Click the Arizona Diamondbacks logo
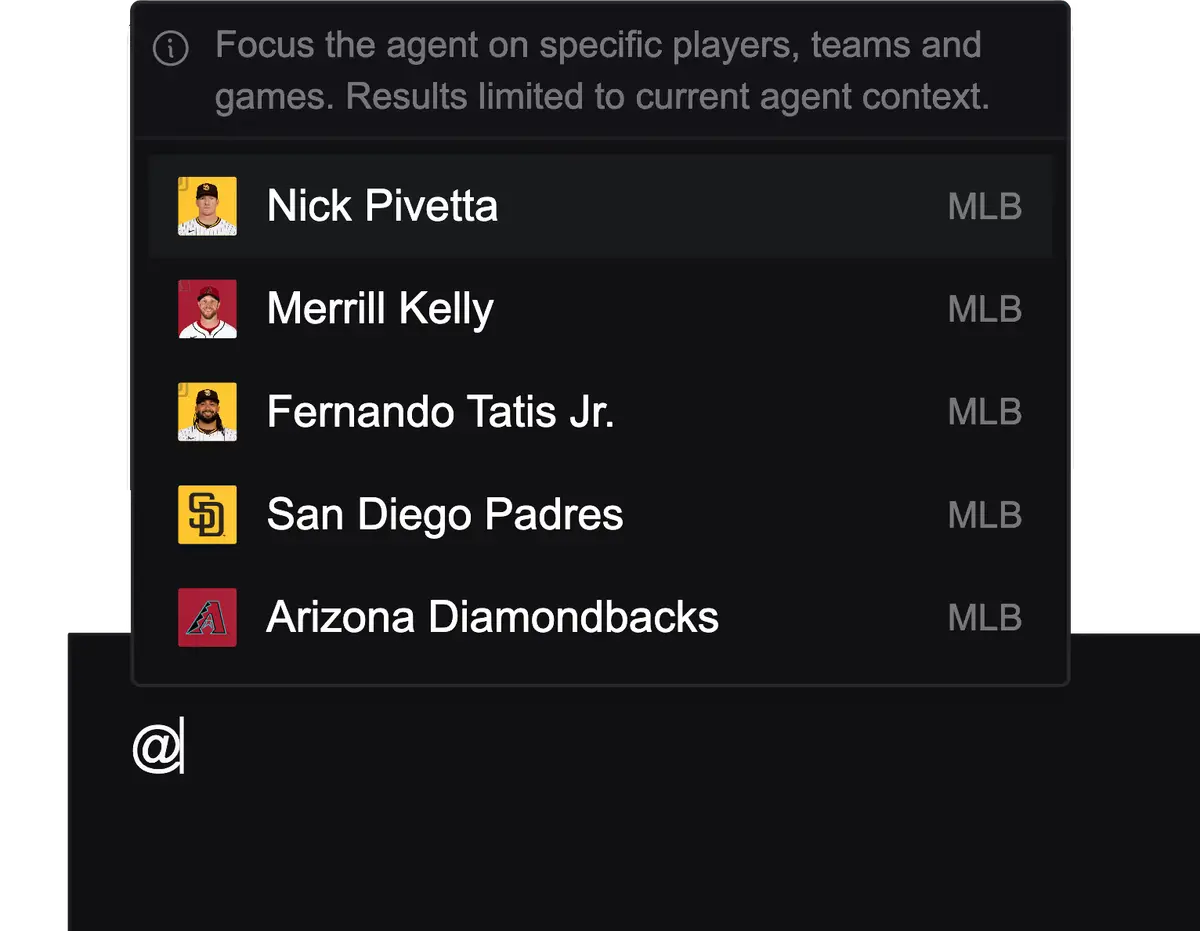This screenshot has height=931, width=1200. (x=207, y=617)
